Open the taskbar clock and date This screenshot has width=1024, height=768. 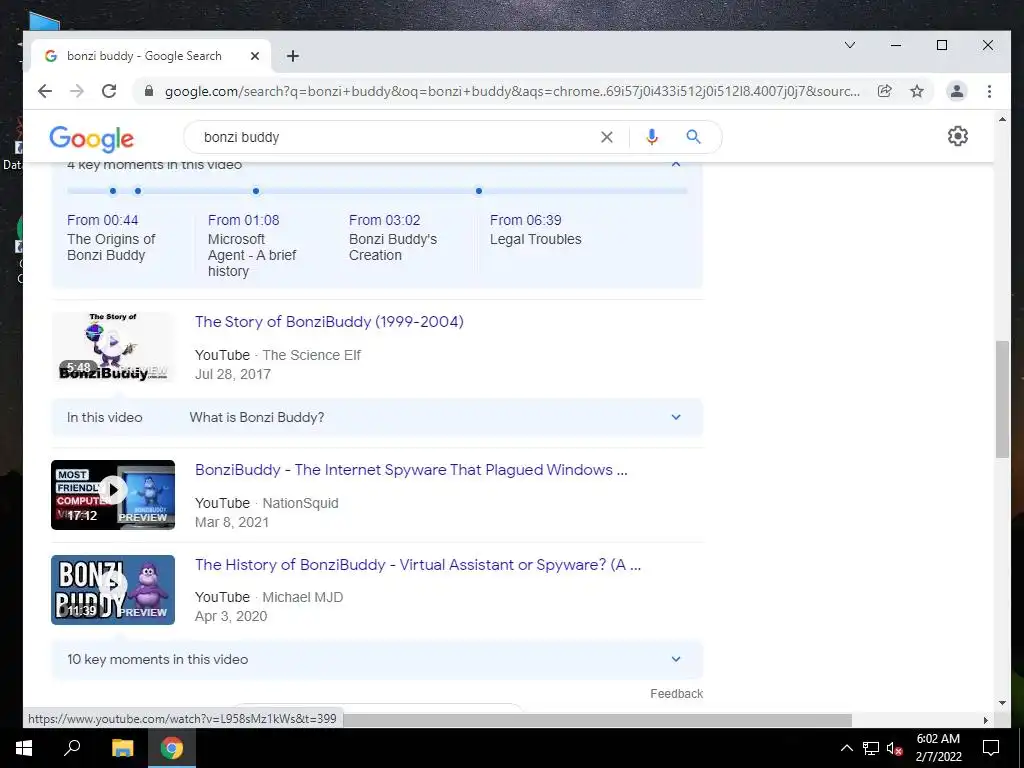pyautogui.click(x=938, y=748)
